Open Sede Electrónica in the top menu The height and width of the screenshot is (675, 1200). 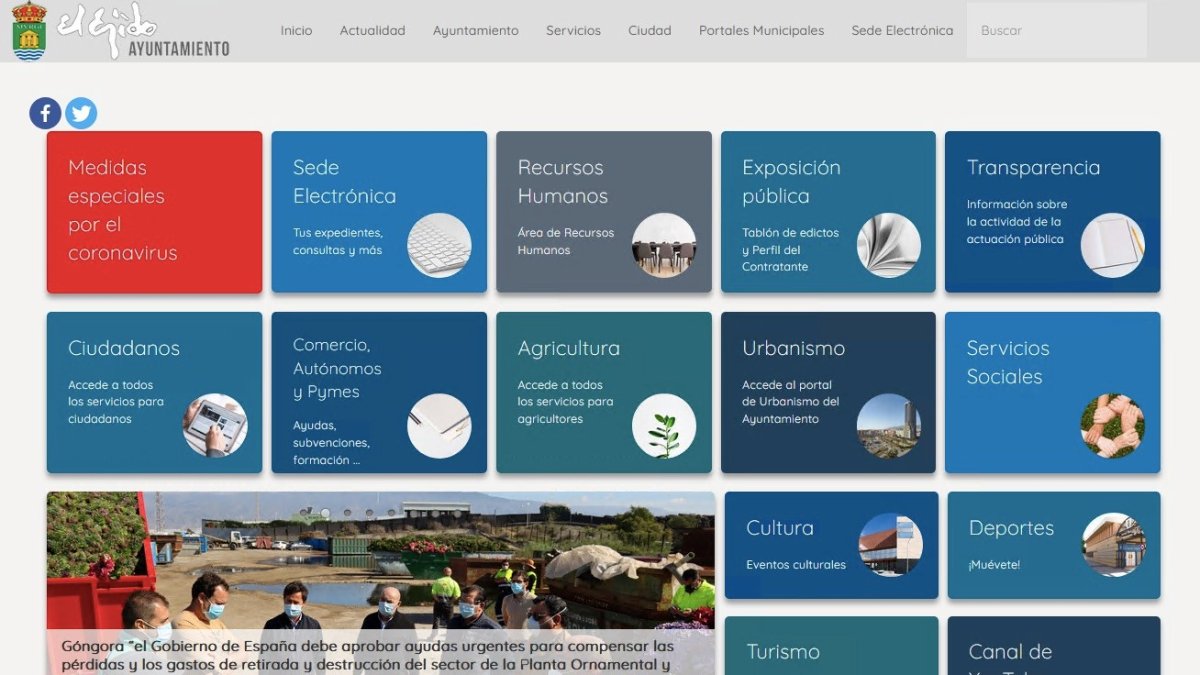point(902,31)
